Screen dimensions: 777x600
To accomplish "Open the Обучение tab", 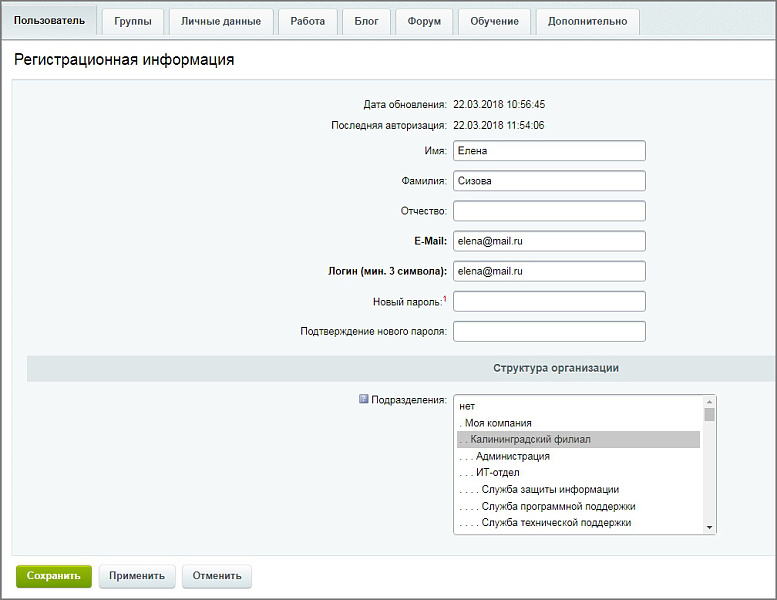I will [495, 21].
